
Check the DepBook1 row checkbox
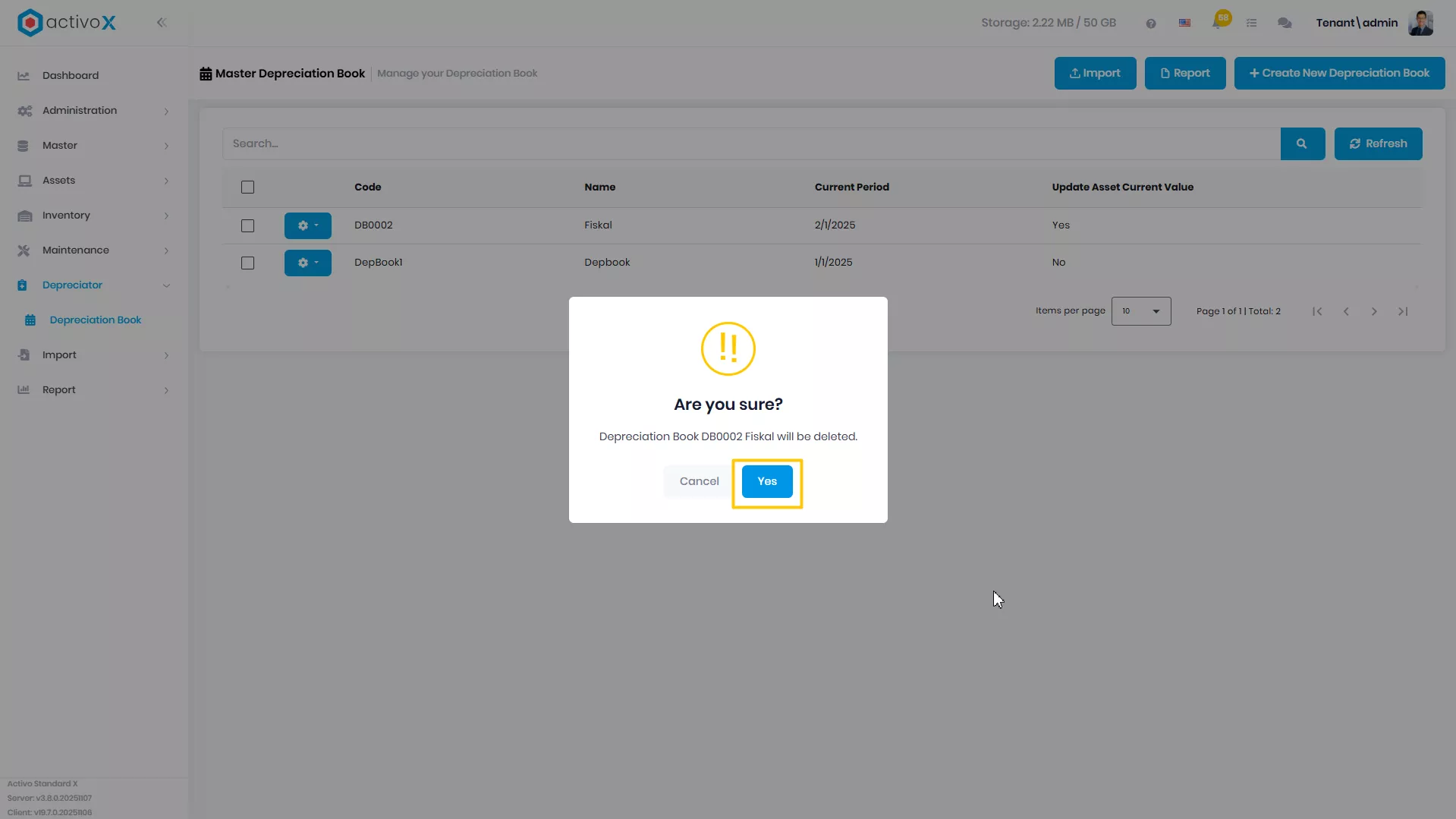click(247, 263)
